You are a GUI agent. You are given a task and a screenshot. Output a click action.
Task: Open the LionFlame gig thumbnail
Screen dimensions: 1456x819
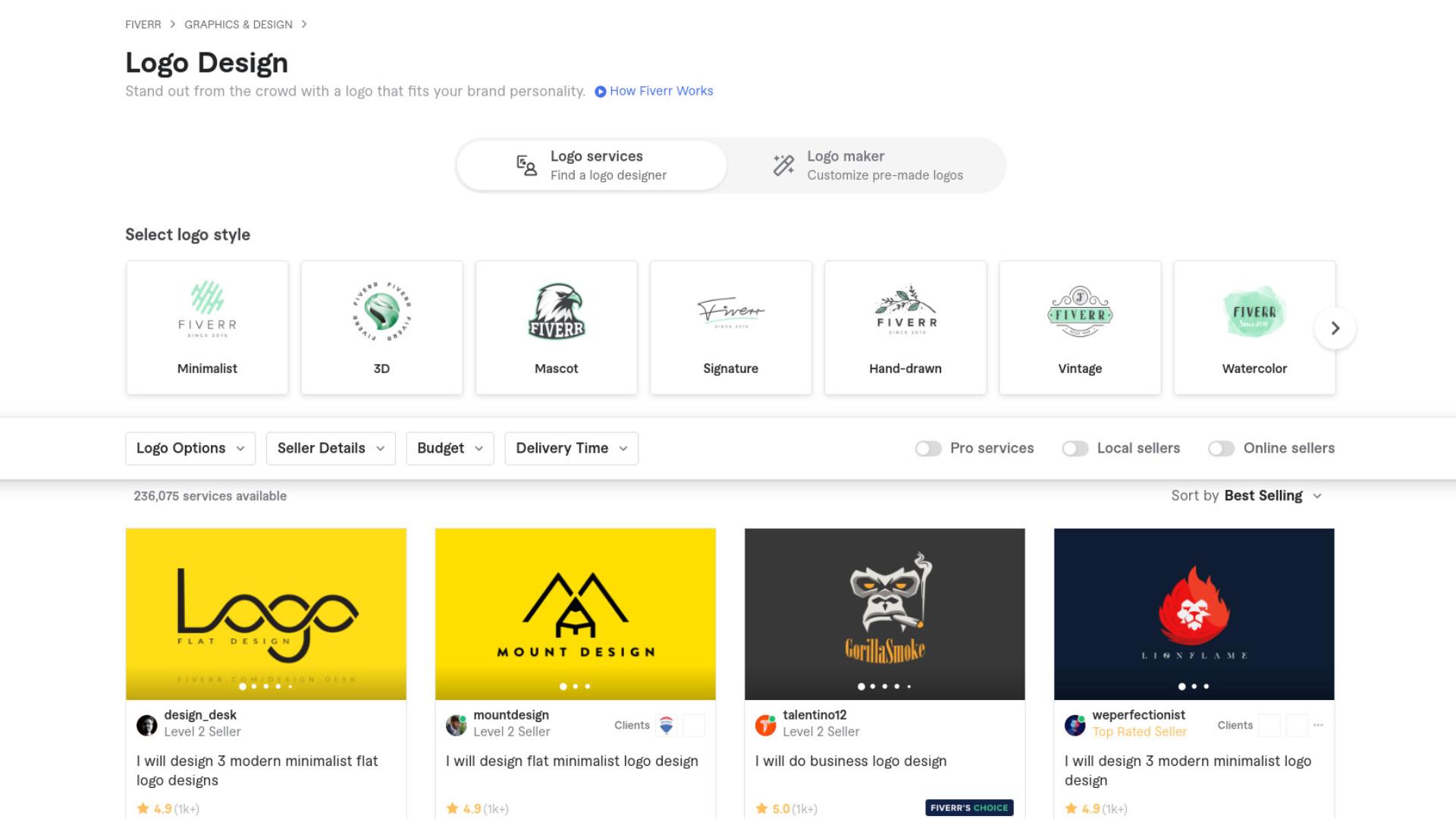click(x=1194, y=614)
